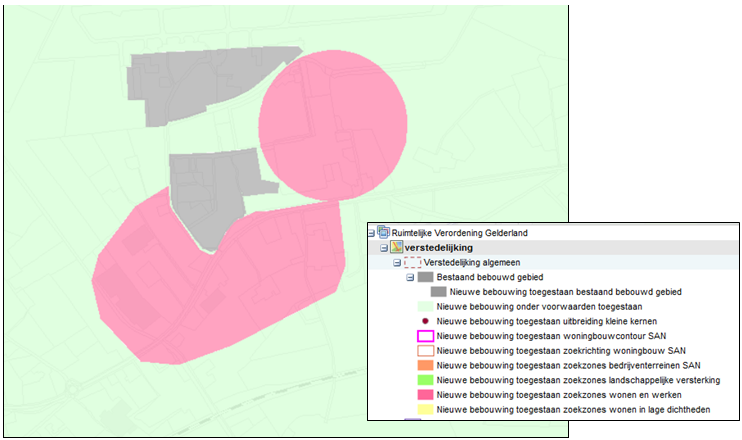Viewport: 742px width, 440px height.
Task: Click magenta outline woningbouwcontour SAN symbol
Action: coord(425,336)
